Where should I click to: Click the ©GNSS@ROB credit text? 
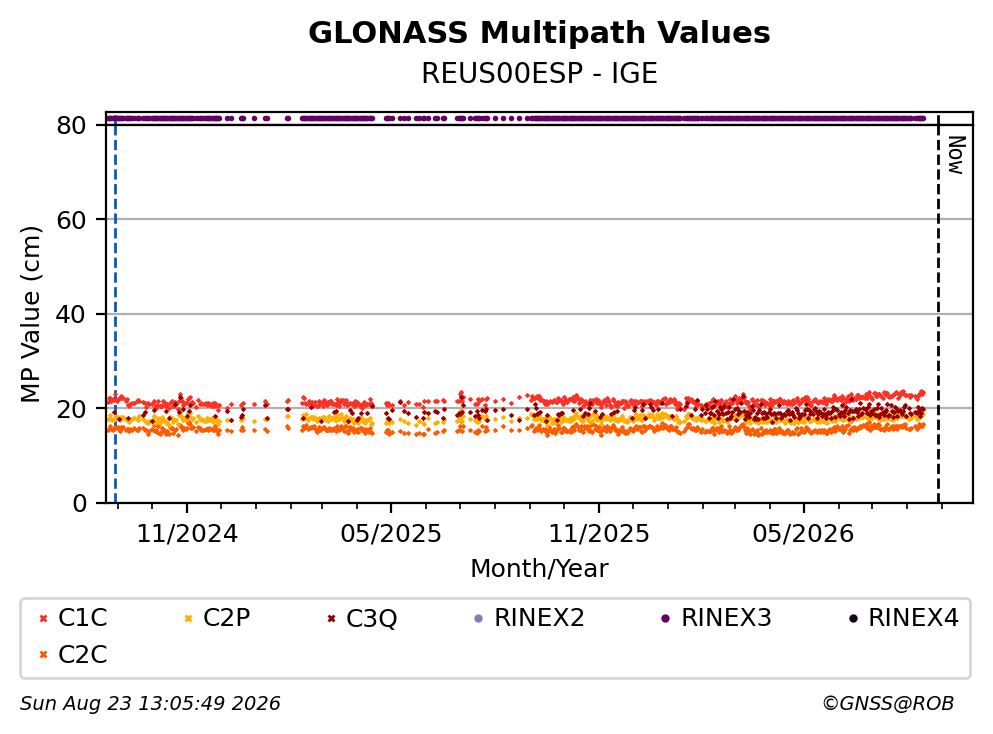[x=888, y=704]
